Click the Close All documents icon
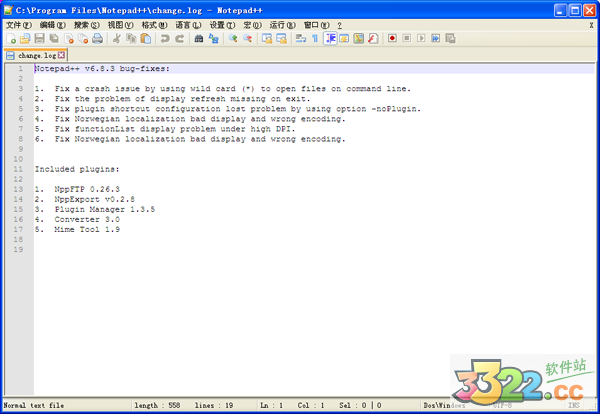Screen dimensions: 600x414 click(x=83, y=39)
